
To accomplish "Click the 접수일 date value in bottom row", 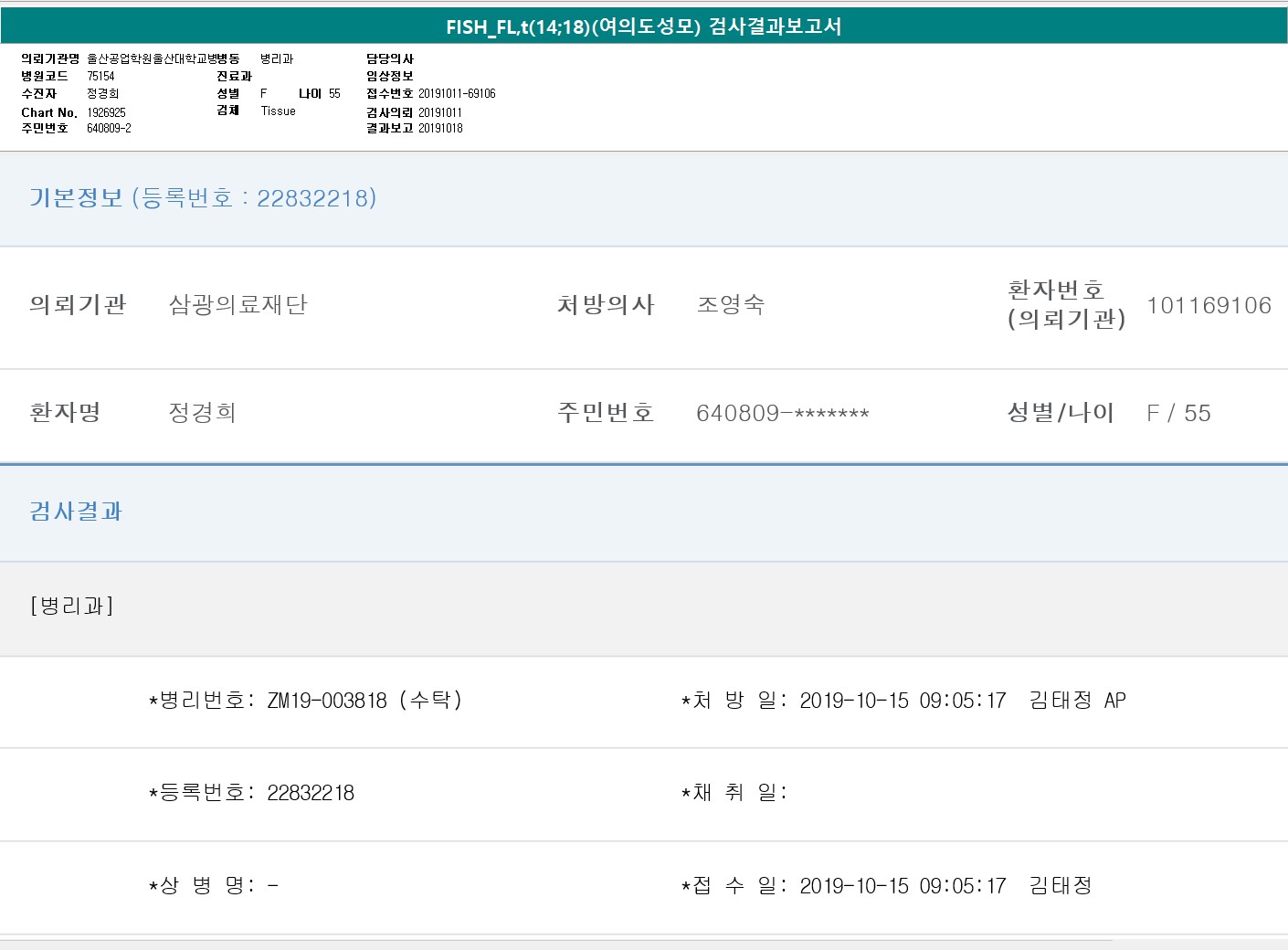I will (903, 886).
